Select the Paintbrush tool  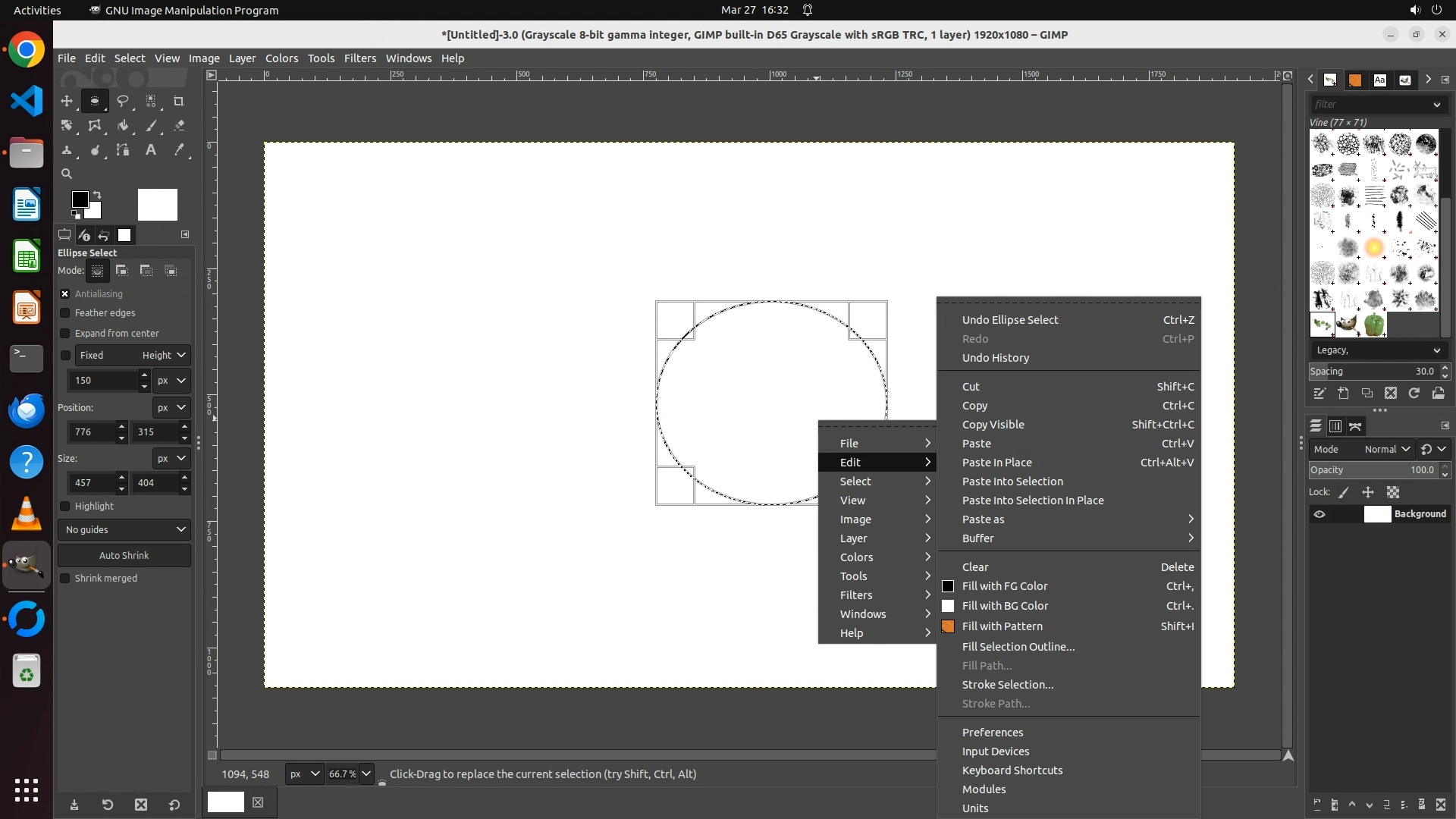pyautogui.click(x=151, y=126)
